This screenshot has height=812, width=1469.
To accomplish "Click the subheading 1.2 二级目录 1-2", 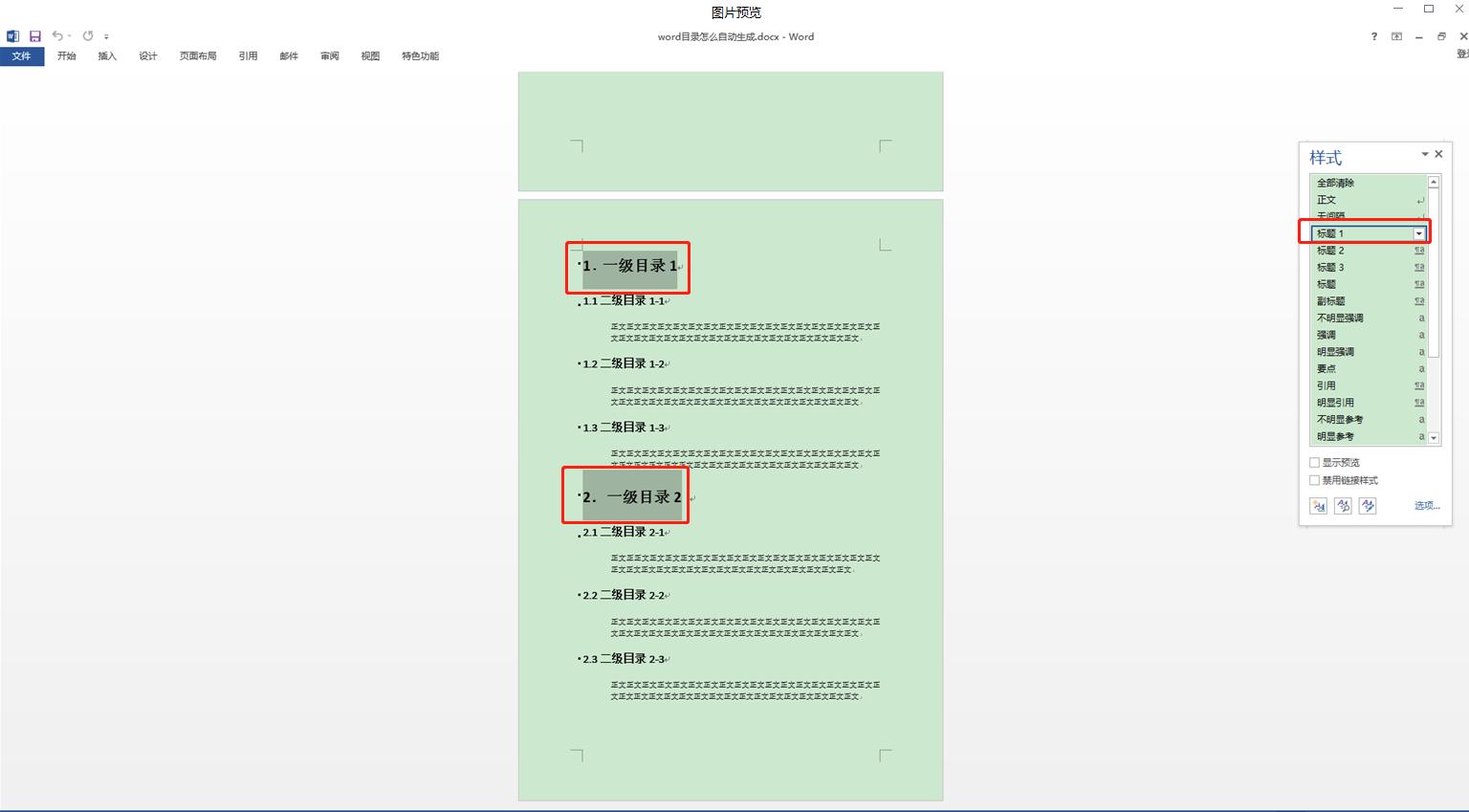I will [624, 363].
